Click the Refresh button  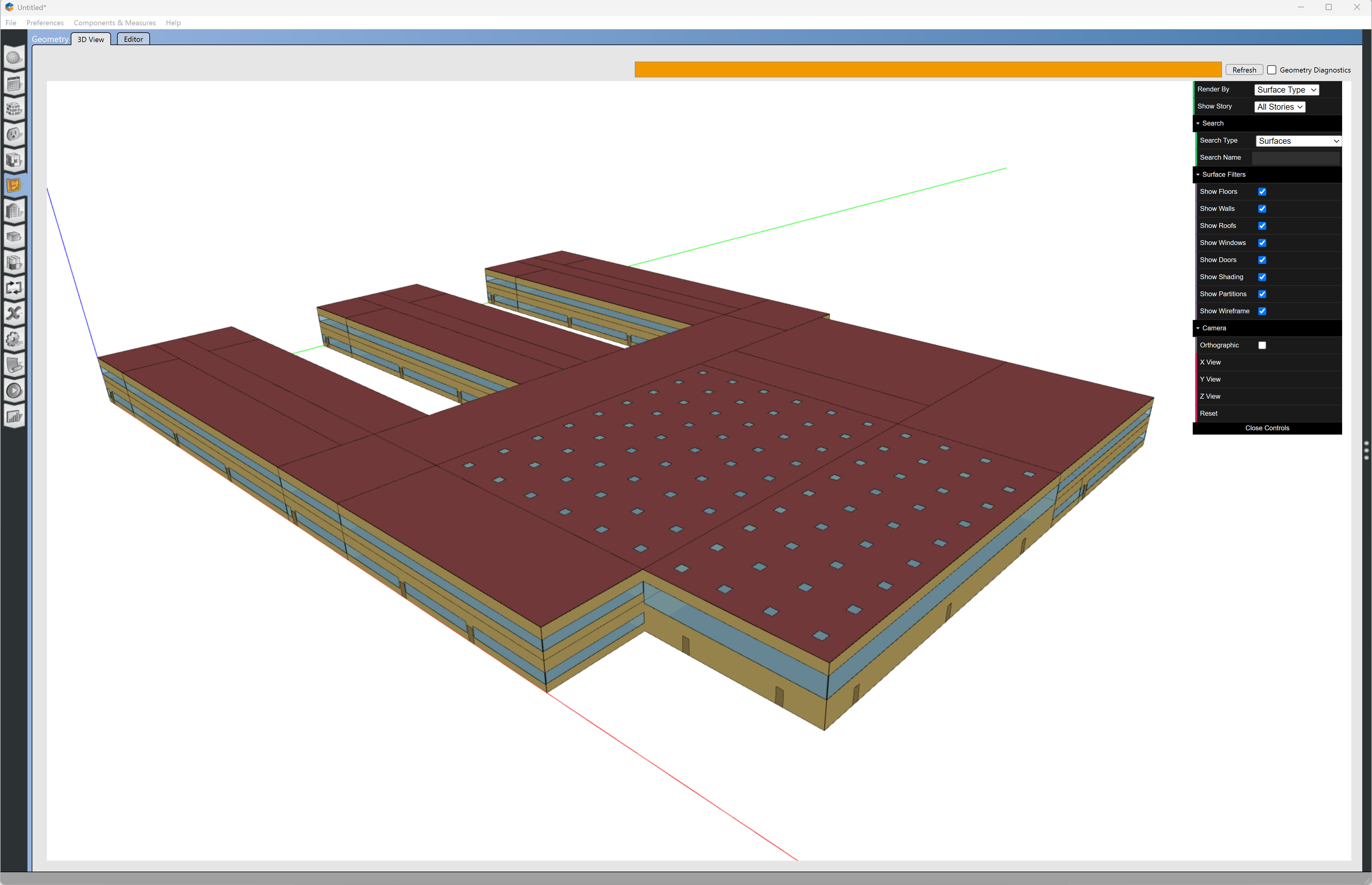coord(1244,70)
